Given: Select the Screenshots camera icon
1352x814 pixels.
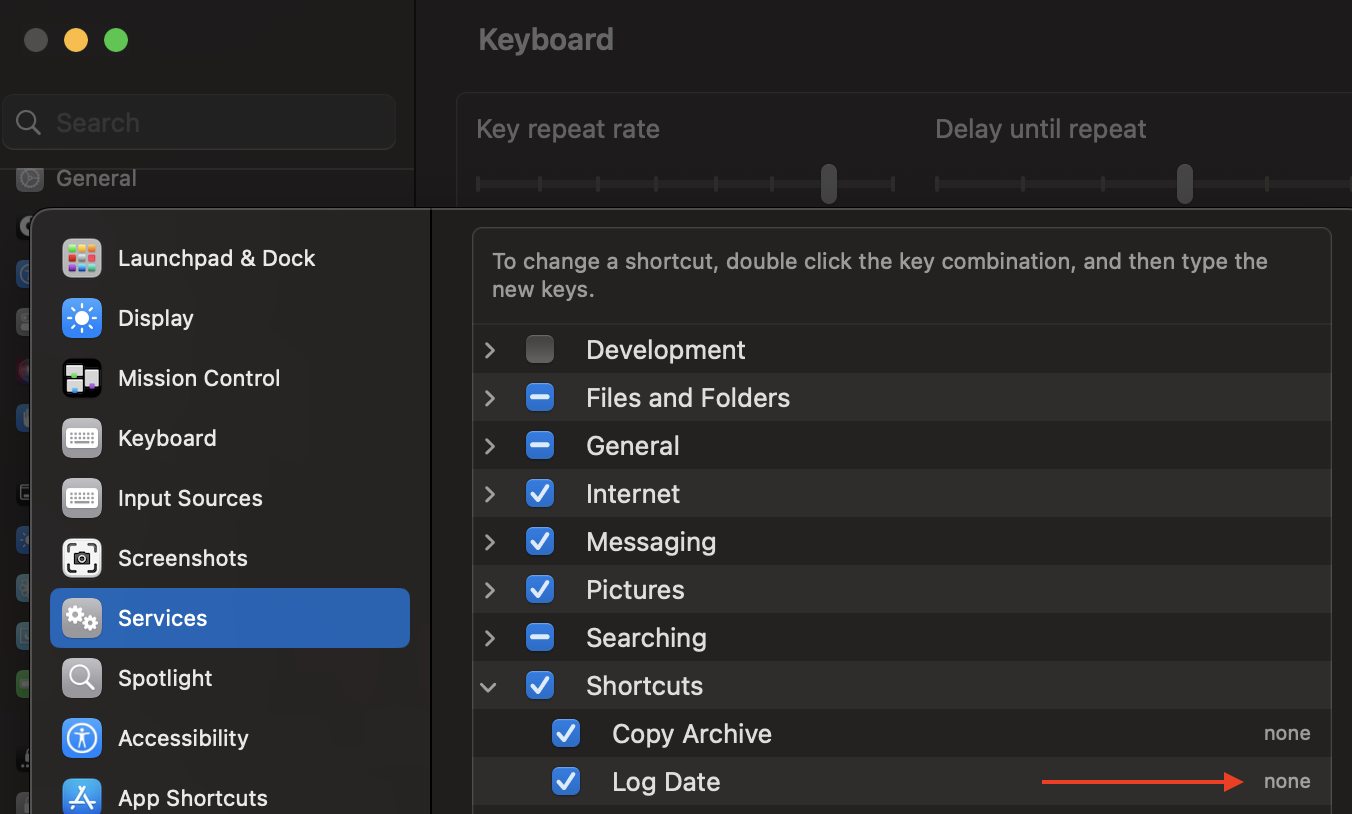Looking at the screenshot, I should point(82,558).
